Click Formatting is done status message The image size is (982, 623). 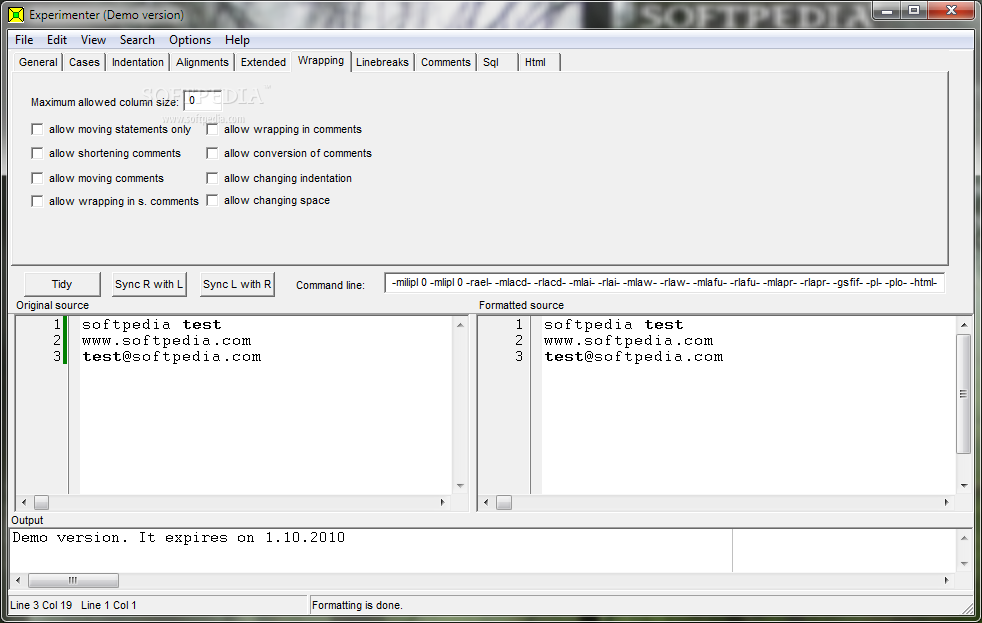[357, 605]
